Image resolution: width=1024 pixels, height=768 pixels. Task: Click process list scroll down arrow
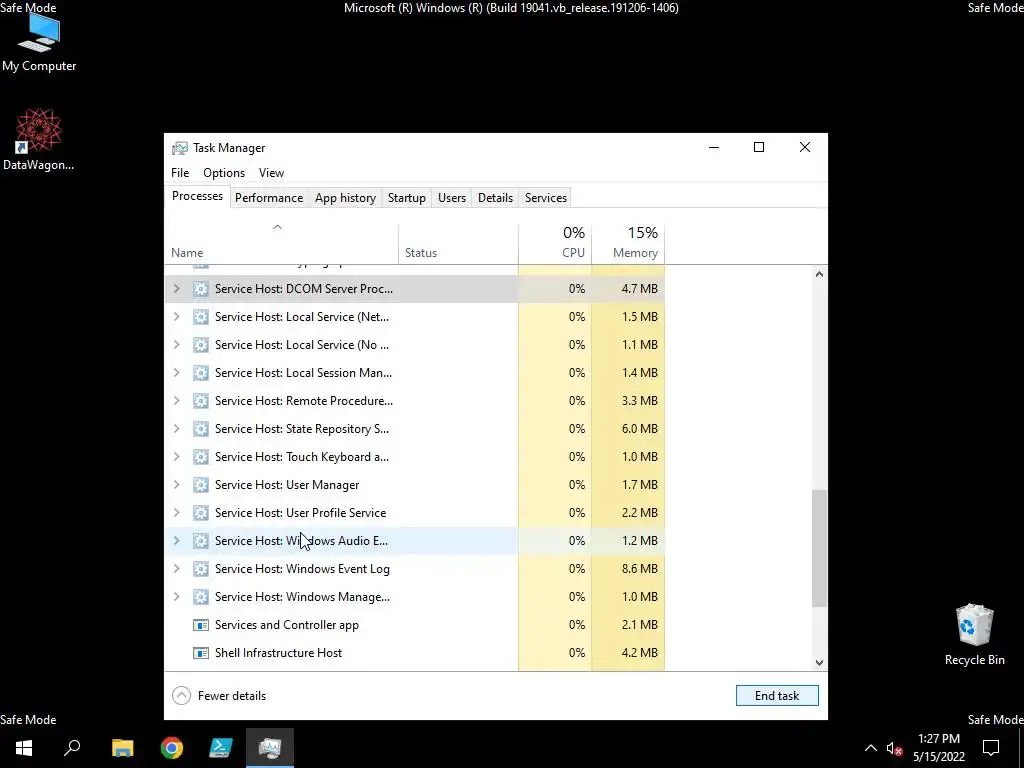tap(820, 663)
